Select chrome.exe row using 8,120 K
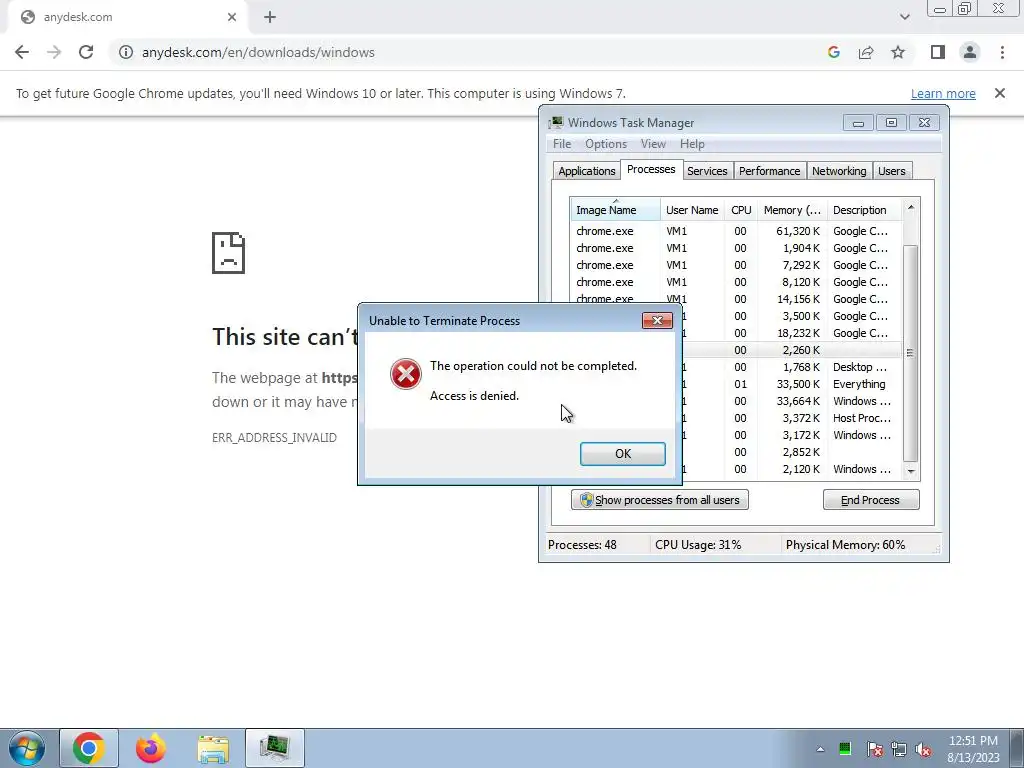 point(736,282)
